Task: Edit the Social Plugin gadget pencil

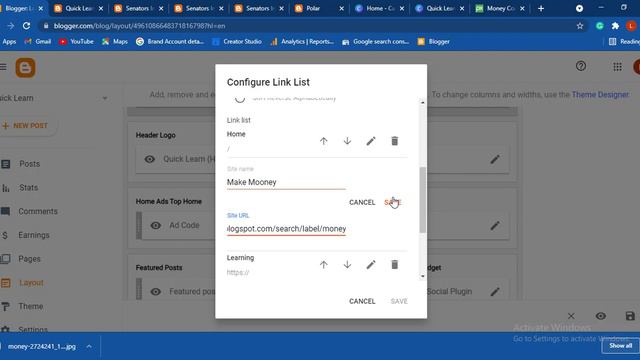Action: click(495, 291)
